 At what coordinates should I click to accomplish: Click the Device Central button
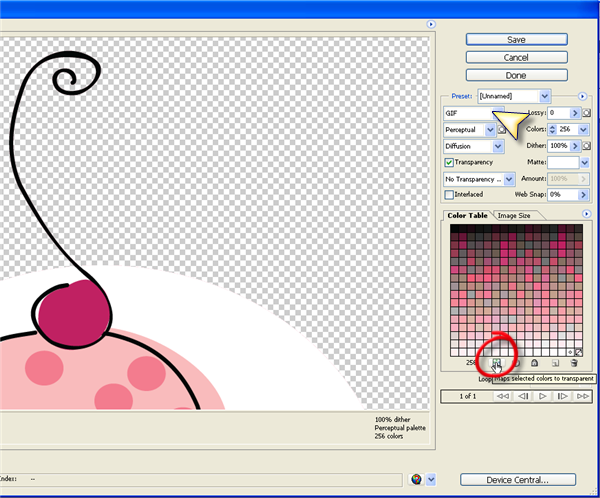[516, 480]
